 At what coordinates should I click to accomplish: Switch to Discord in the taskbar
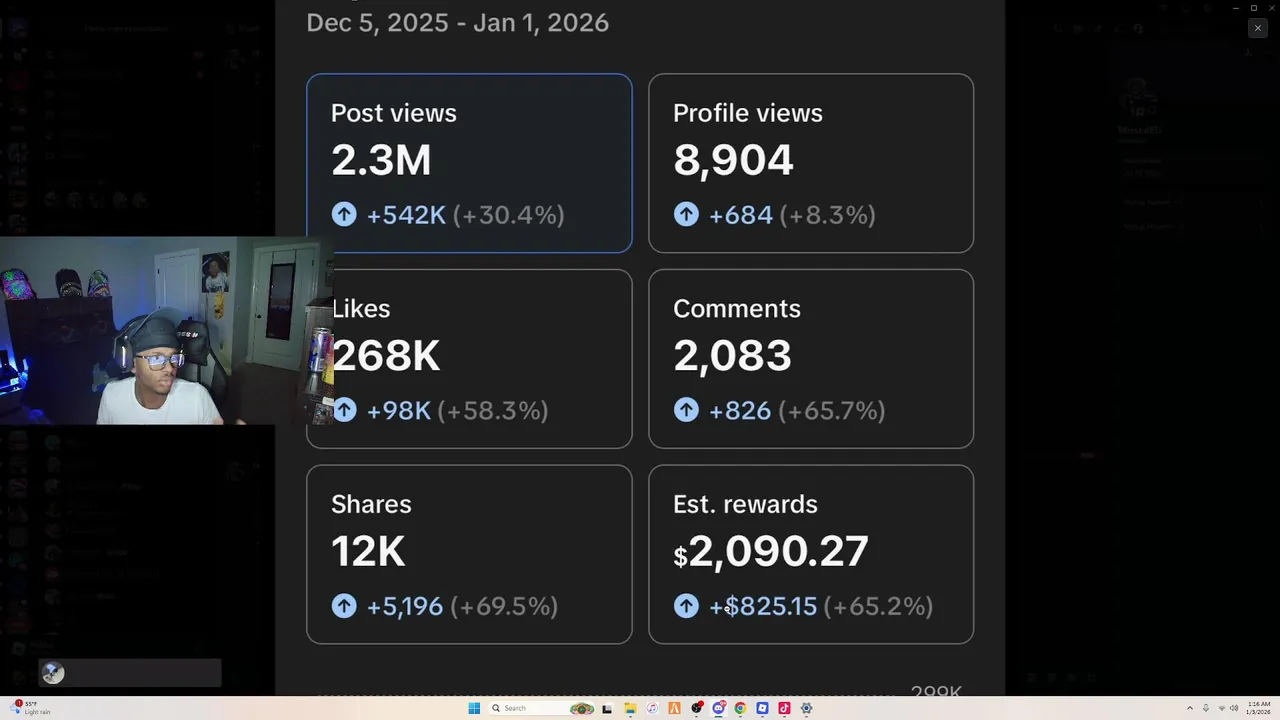(718, 708)
